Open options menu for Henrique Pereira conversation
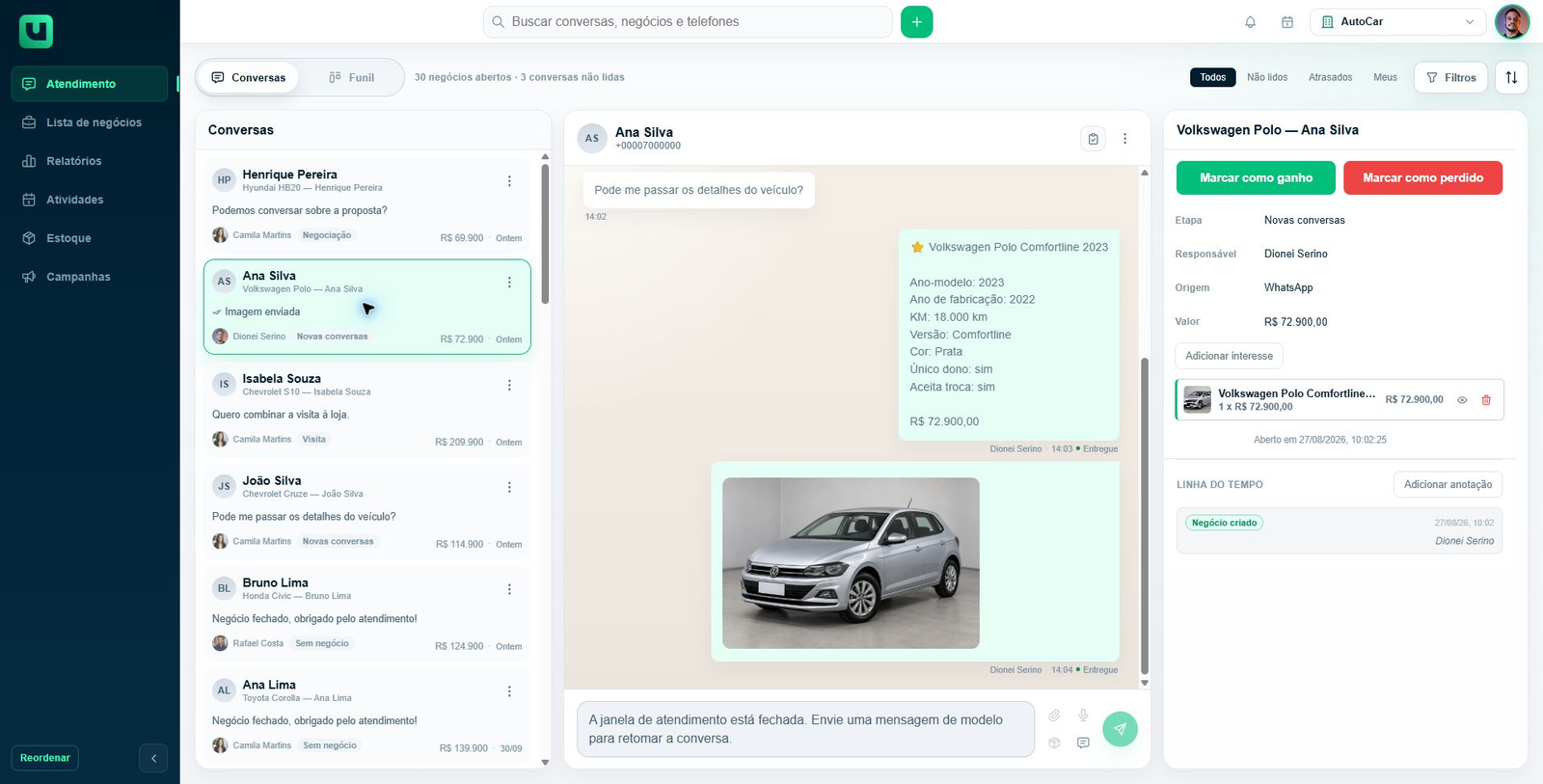The image size is (1543, 784). coord(509,181)
